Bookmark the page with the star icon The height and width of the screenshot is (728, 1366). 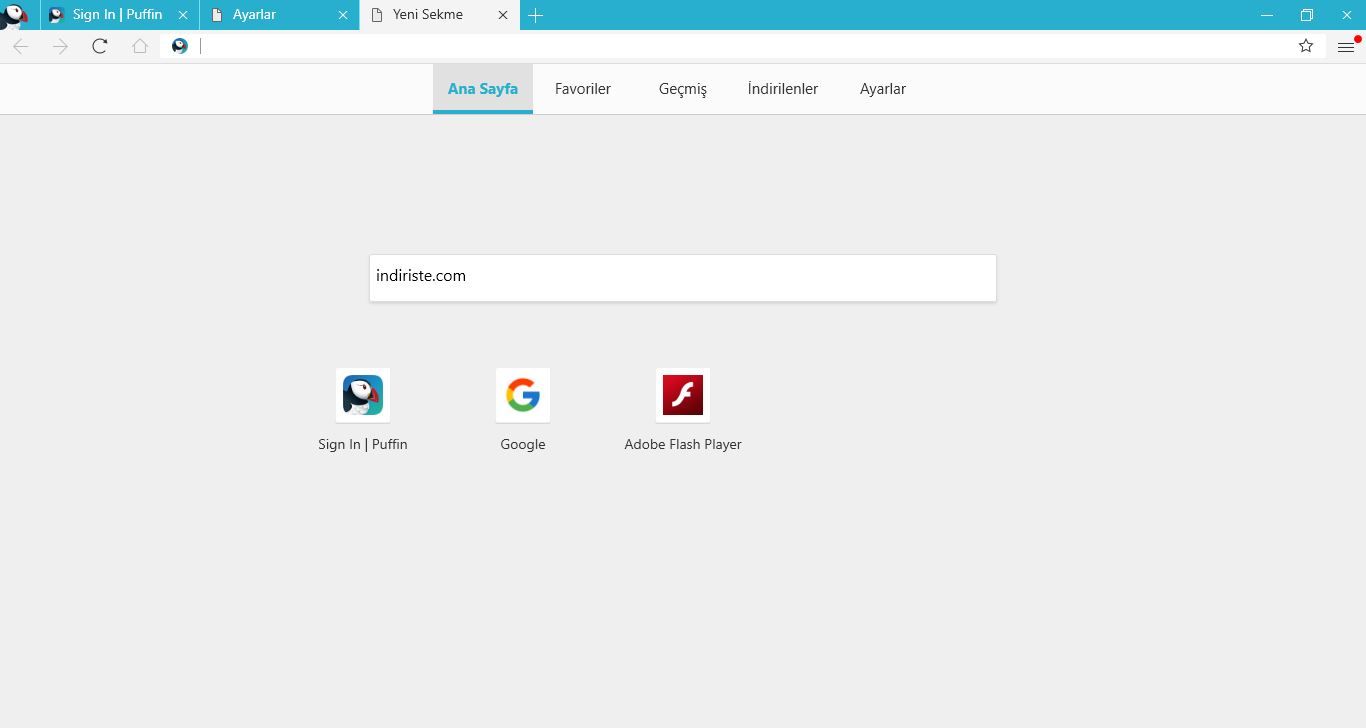tap(1306, 46)
